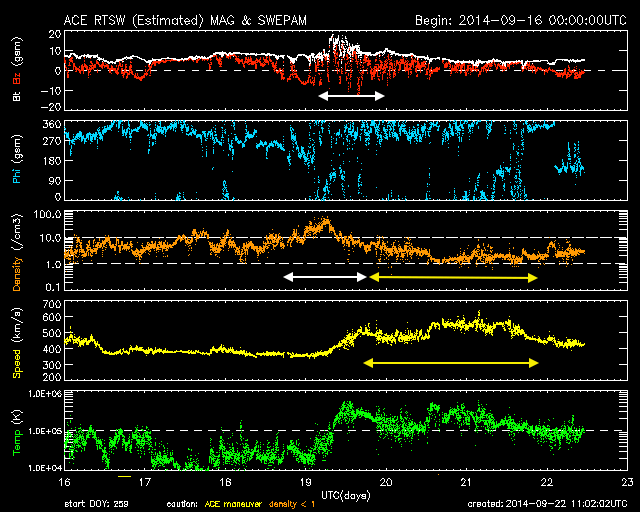
Task: Click the "-20" tick on the Bt Bz axis
Action: [x=51, y=107]
